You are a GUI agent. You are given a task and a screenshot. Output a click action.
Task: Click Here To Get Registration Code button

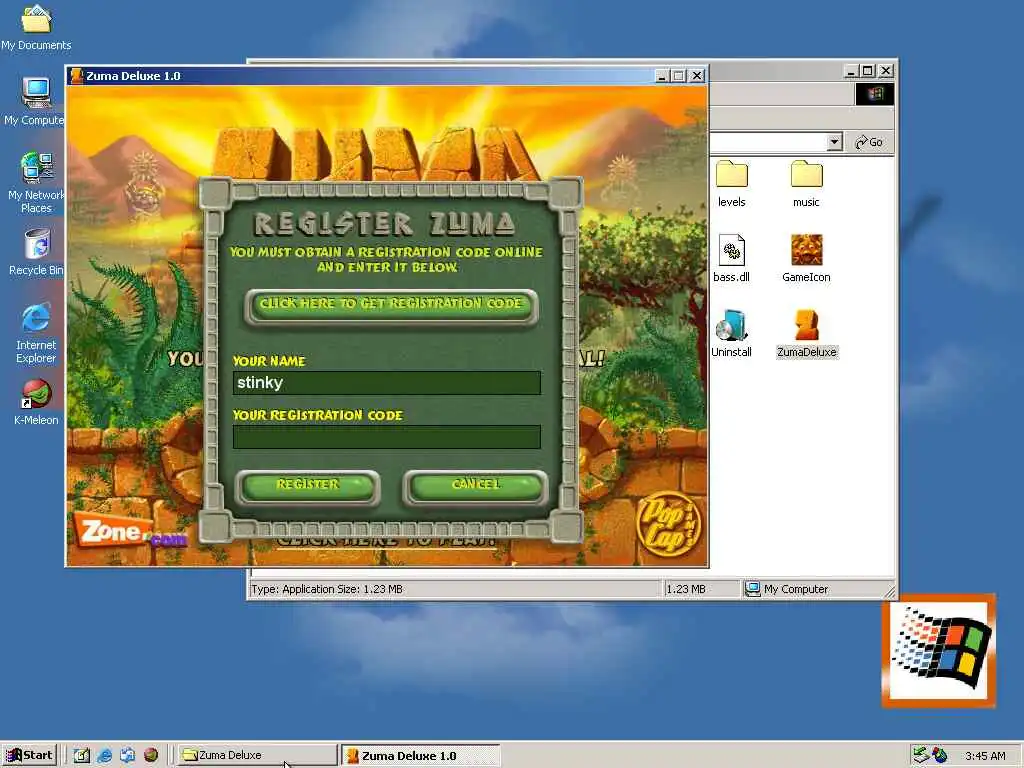pos(391,306)
